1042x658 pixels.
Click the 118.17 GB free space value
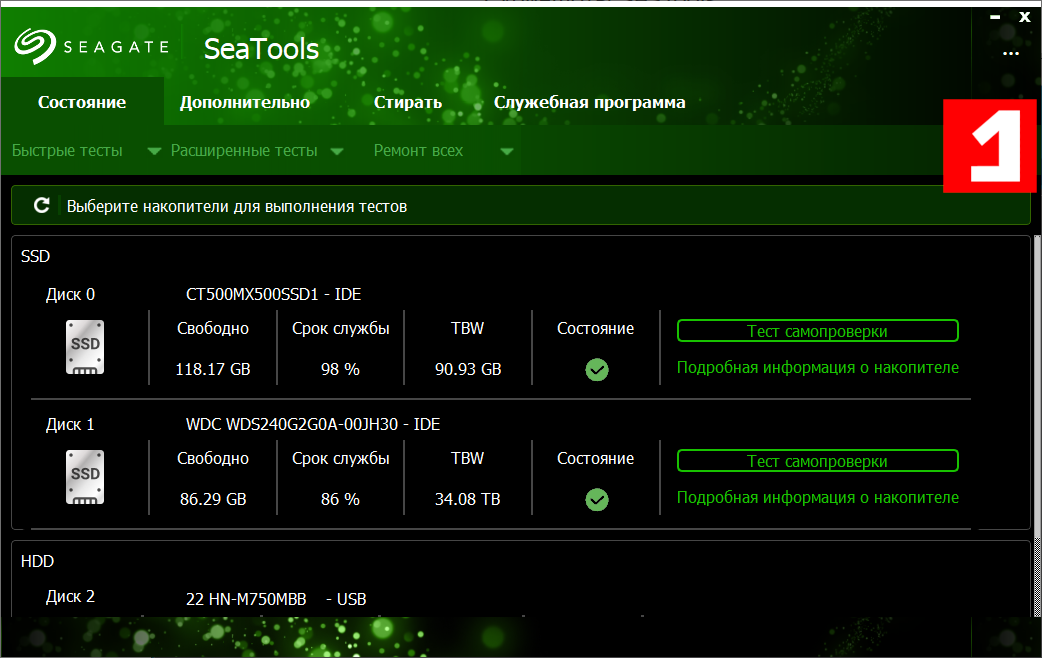[213, 370]
